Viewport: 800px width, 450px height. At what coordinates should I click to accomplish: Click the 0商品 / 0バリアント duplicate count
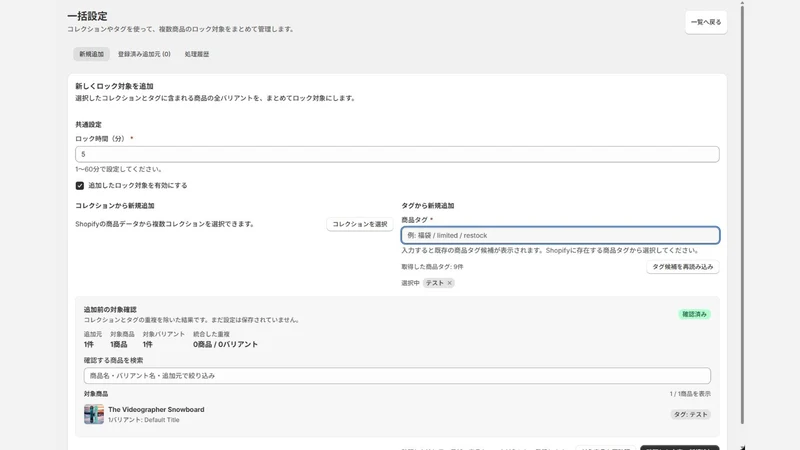pyautogui.click(x=226, y=344)
